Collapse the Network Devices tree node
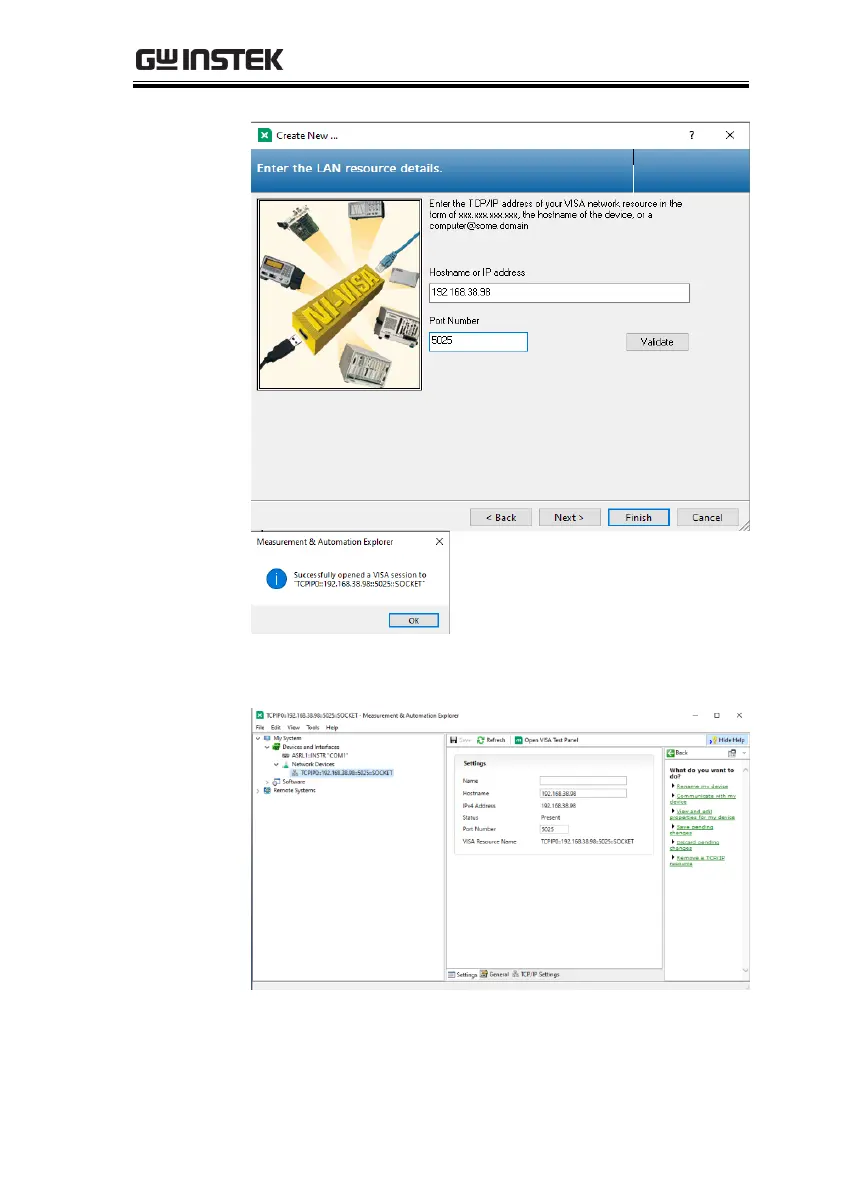 tap(276, 764)
